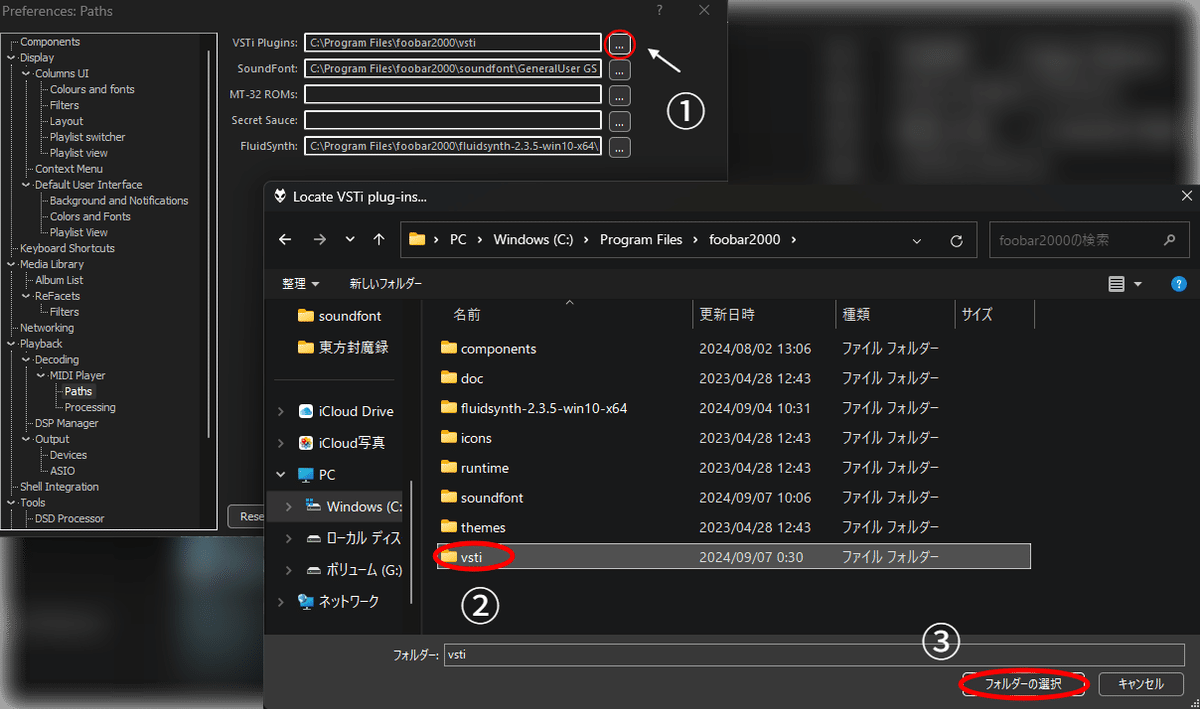The height and width of the screenshot is (709, 1200).
Task: Open DSP Manager preferences page
Action: (x=67, y=423)
